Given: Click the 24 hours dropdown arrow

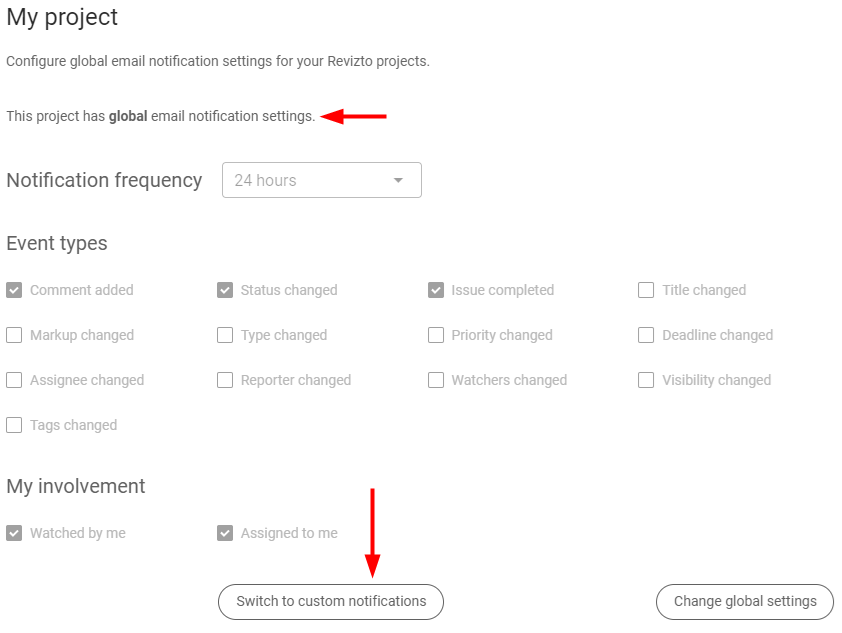Looking at the screenshot, I should pyautogui.click(x=398, y=180).
